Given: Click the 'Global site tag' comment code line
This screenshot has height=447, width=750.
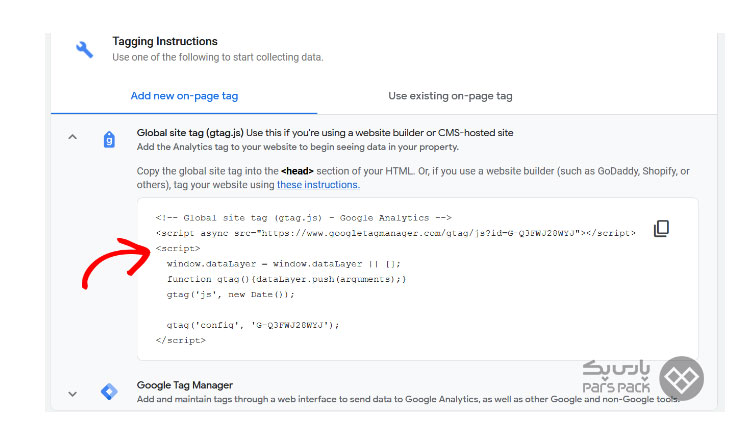Looking at the screenshot, I should (x=304, y=218).
